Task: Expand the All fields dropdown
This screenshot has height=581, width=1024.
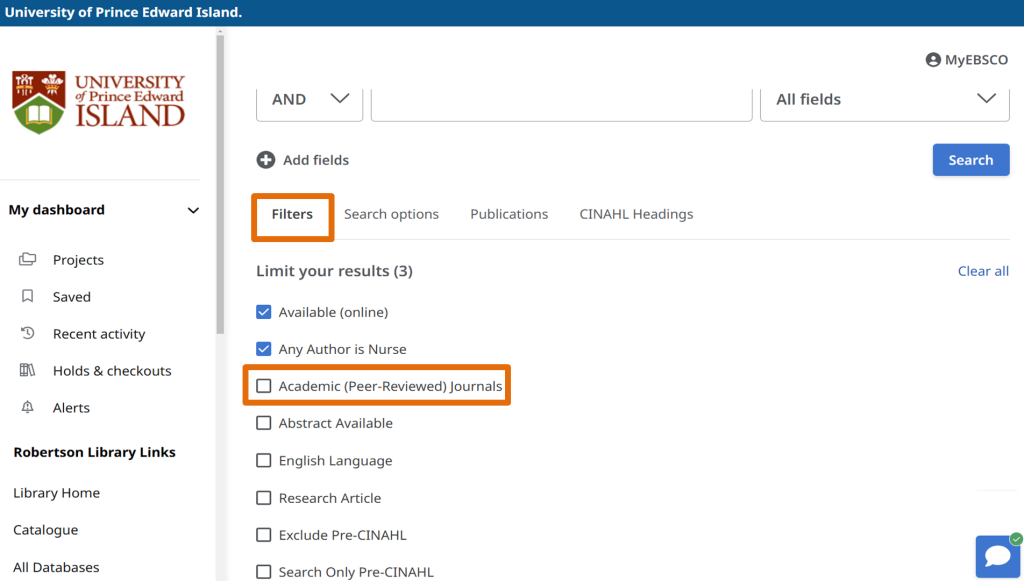Action: tap(884, 100)
